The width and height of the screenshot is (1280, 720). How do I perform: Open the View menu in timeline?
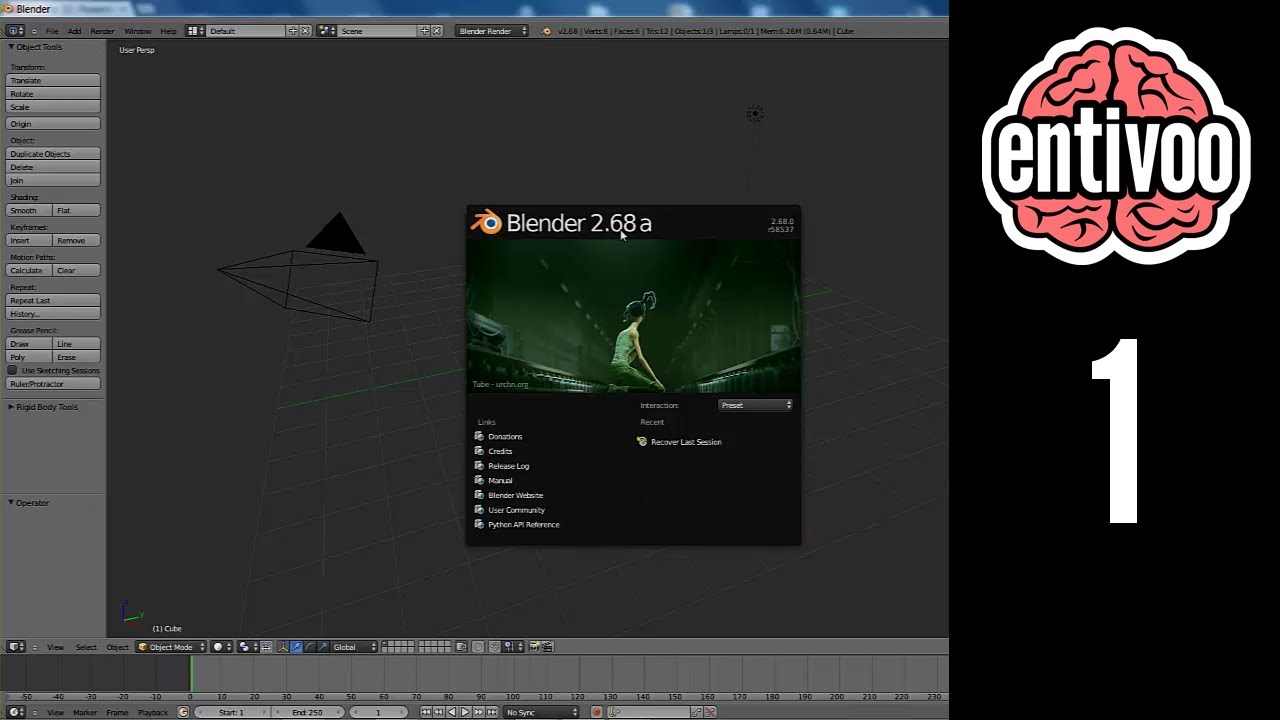[x=55, y=712]
